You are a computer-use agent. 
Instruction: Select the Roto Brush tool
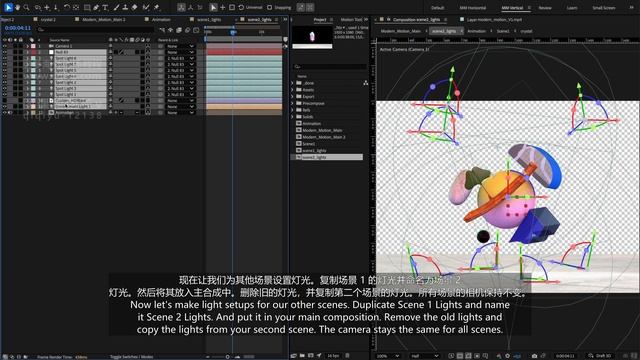coord(146,7)
